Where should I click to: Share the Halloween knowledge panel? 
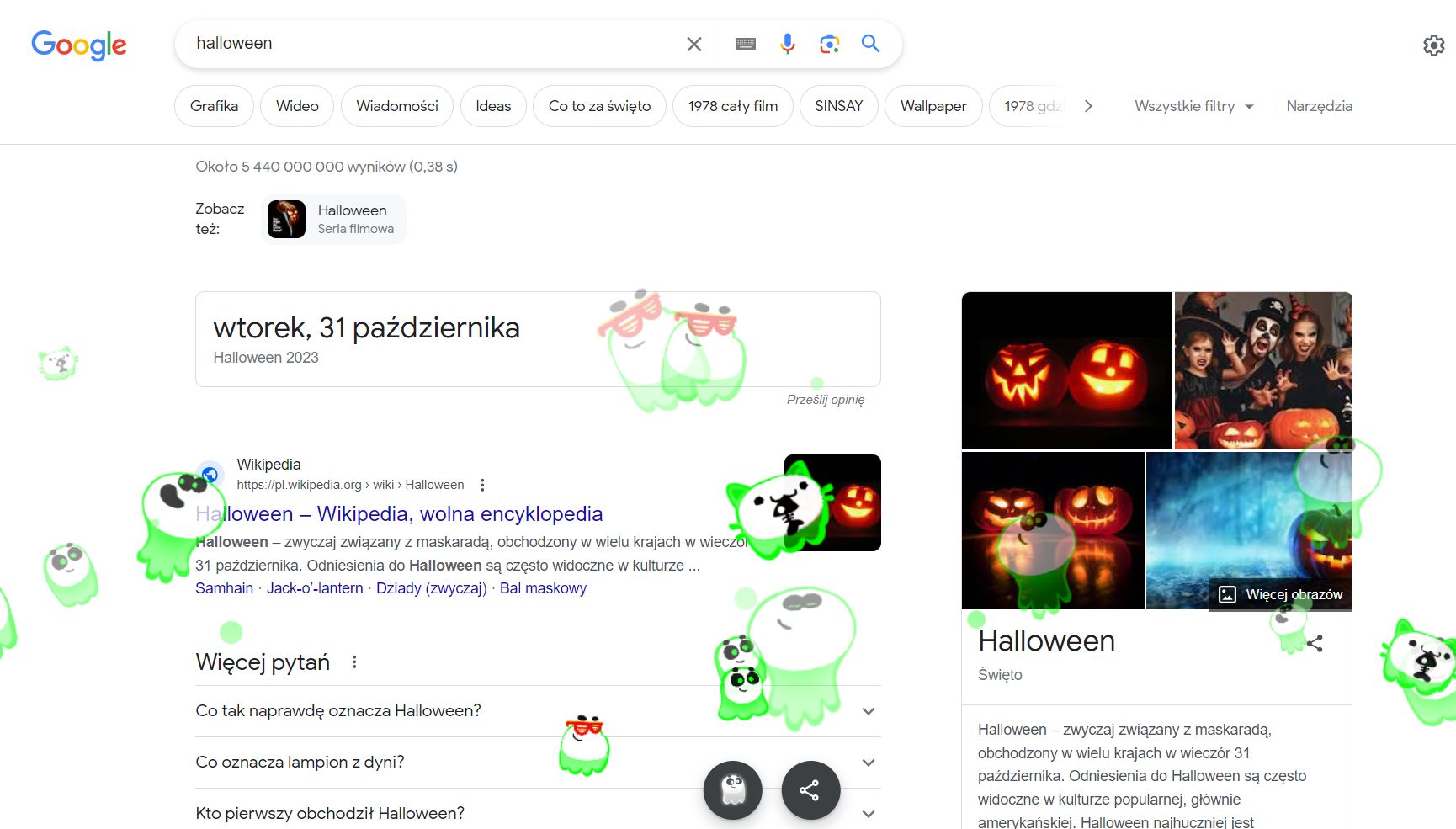(x=1315, y=644)
